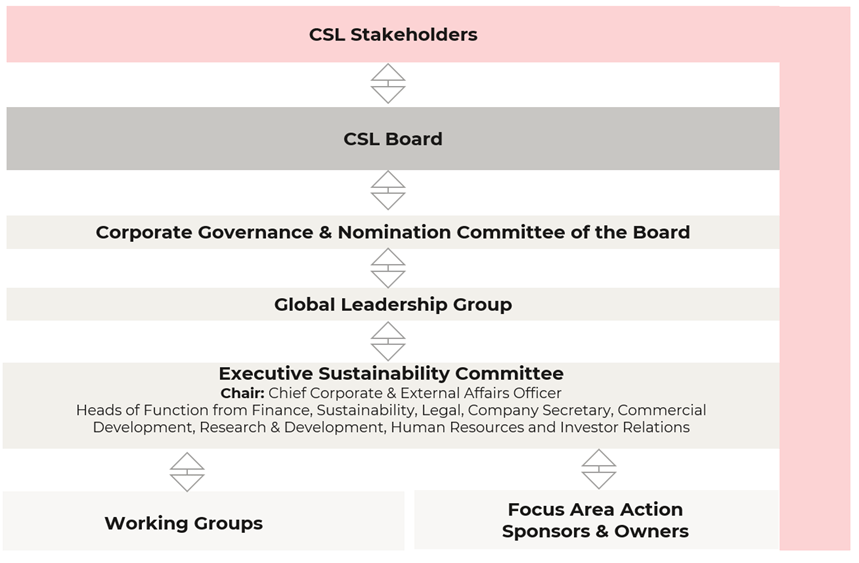Click the double arrow above Executive Sustainability Committee
The height and width of the screenshot is (563, 859).
(388, 341)
